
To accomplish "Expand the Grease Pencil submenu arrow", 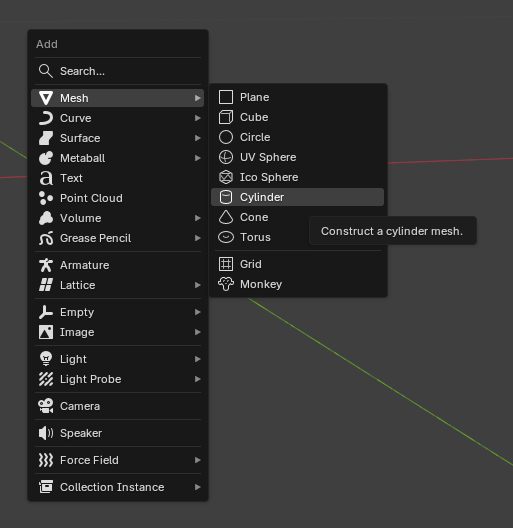I will coord(198,238).
